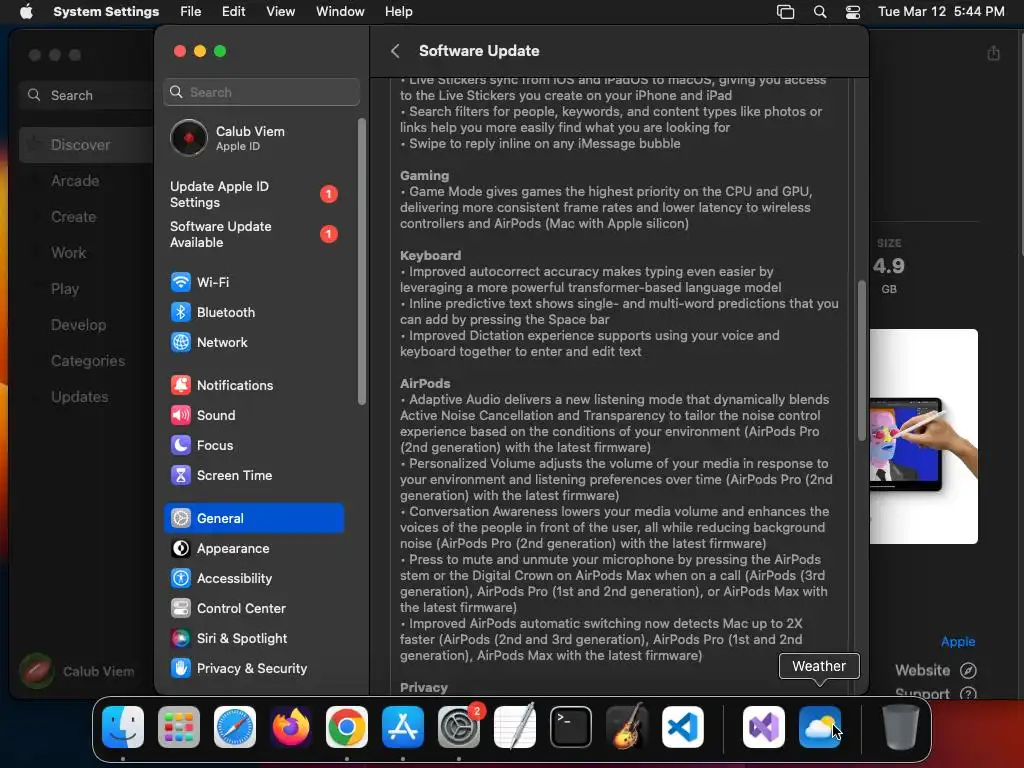Open Siri & Spotlight icon

[181, 639]
